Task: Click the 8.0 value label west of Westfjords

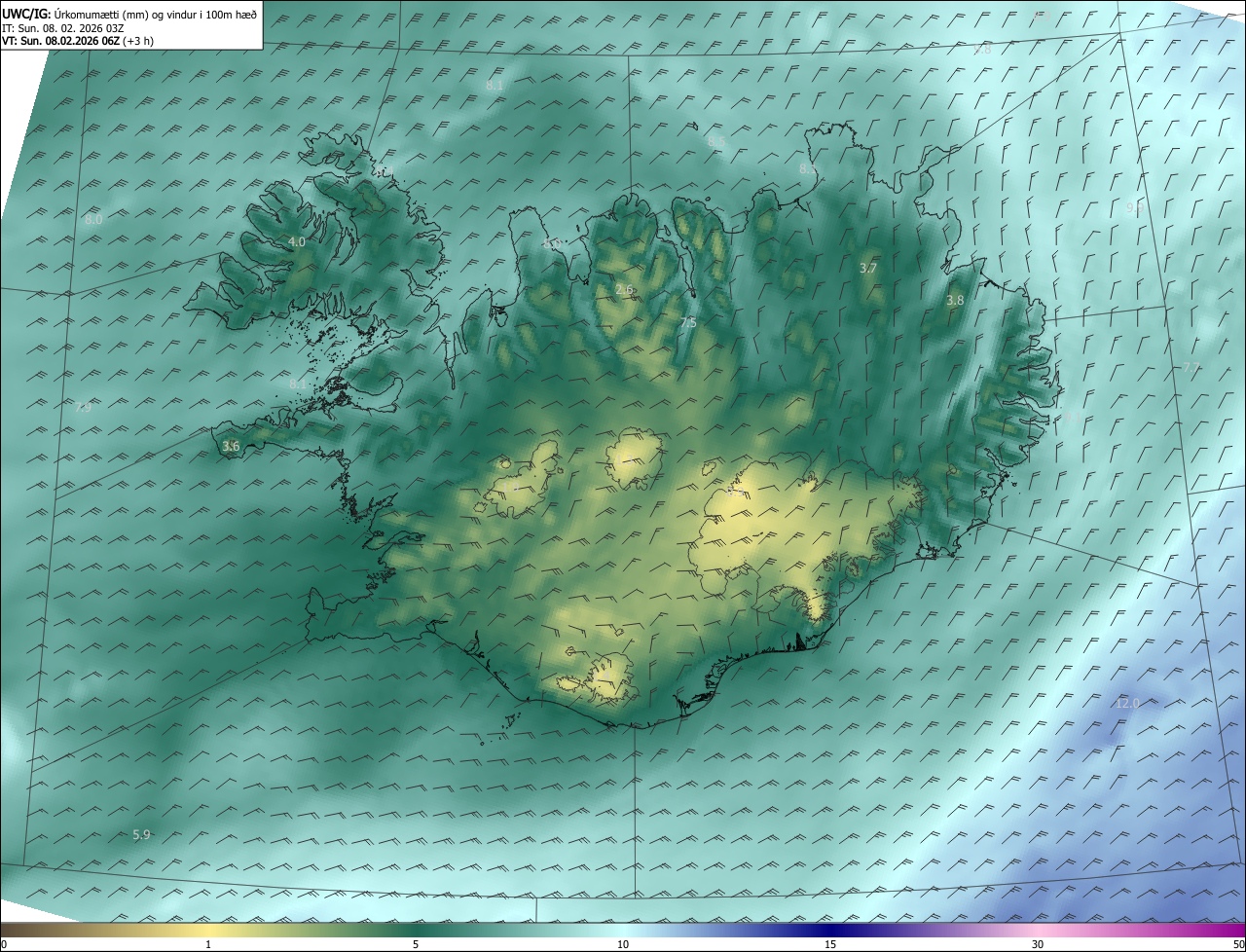Action: (93, 220)
